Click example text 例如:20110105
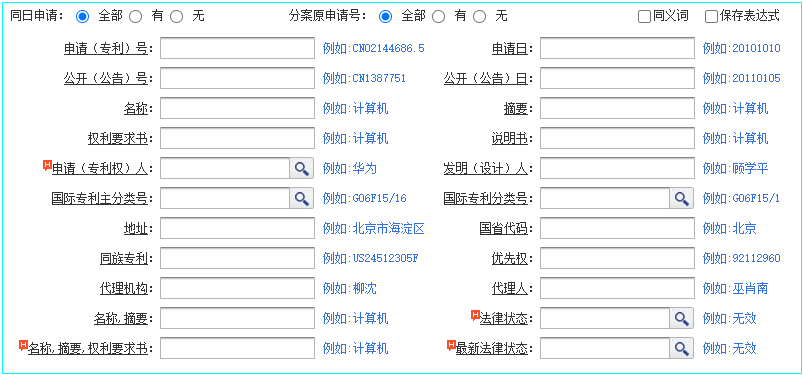 [x=742, y=79]
